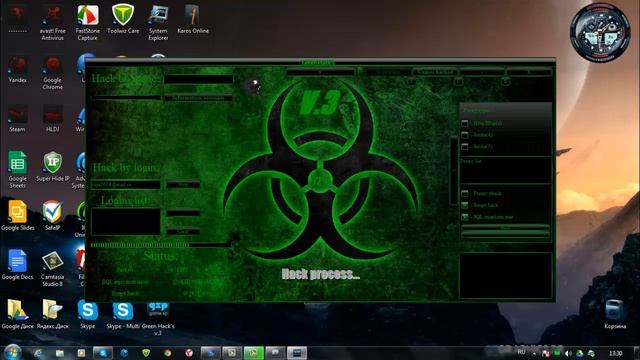Screen dimensions: 640x360
Task: Select the System Explorer desktop icon
Action: point(158,23)
